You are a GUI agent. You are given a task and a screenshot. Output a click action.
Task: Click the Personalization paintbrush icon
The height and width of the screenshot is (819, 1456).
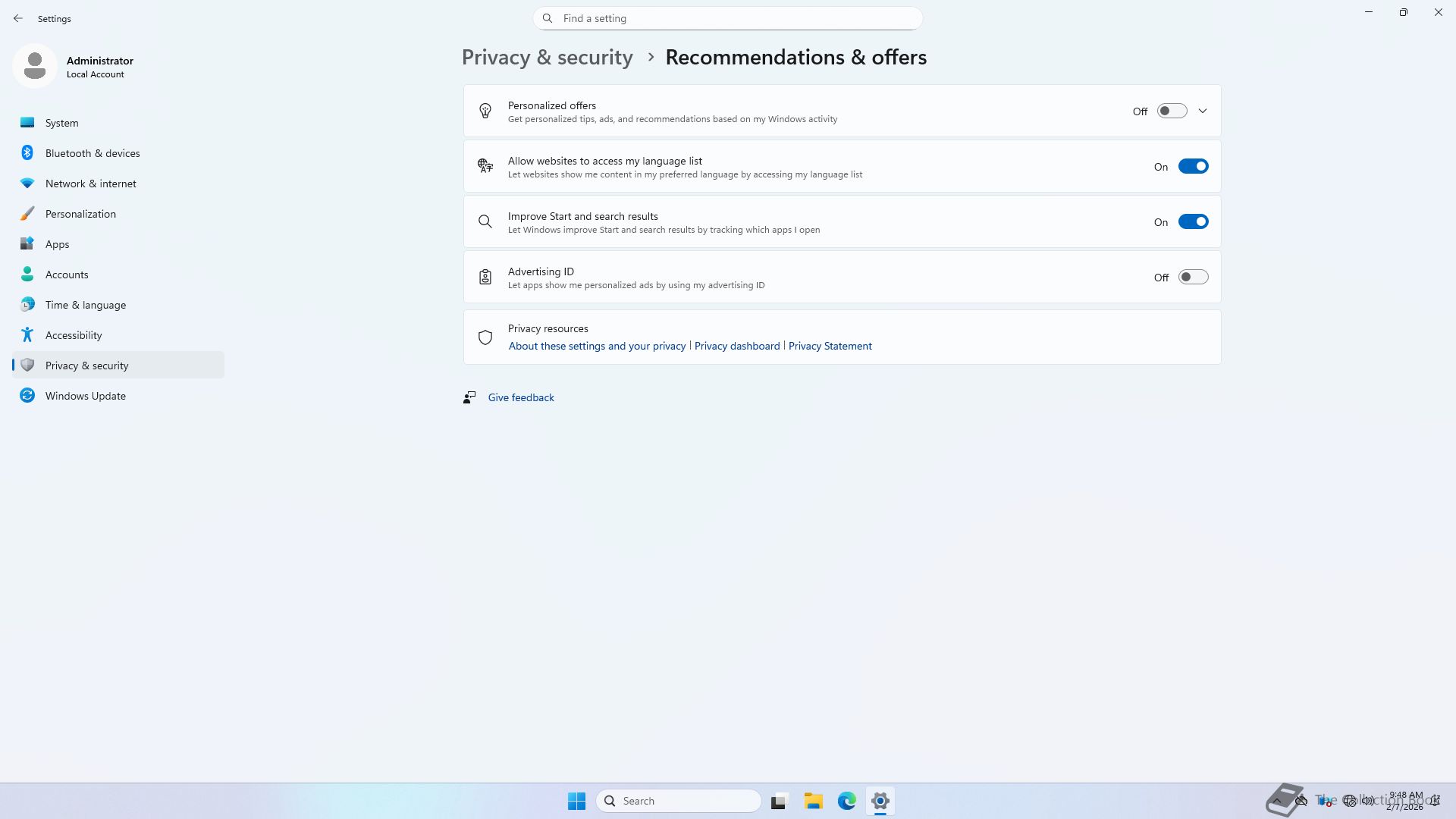[27, 214]
